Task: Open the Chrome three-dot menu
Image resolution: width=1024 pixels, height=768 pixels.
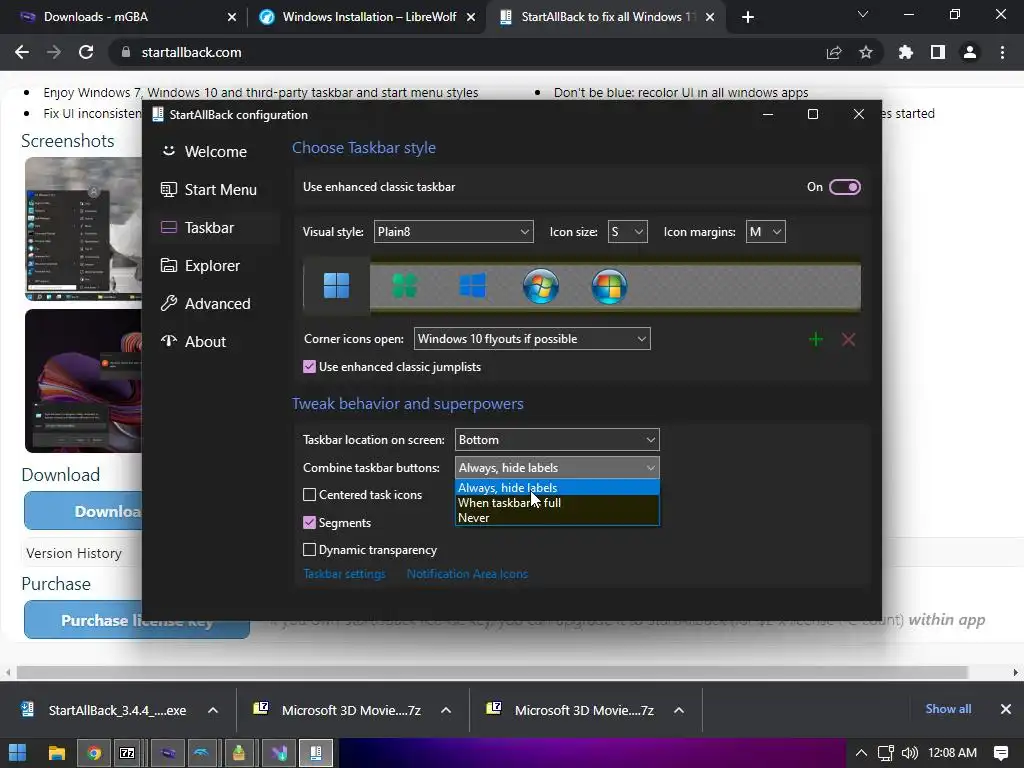Action: coord(1002,52)
